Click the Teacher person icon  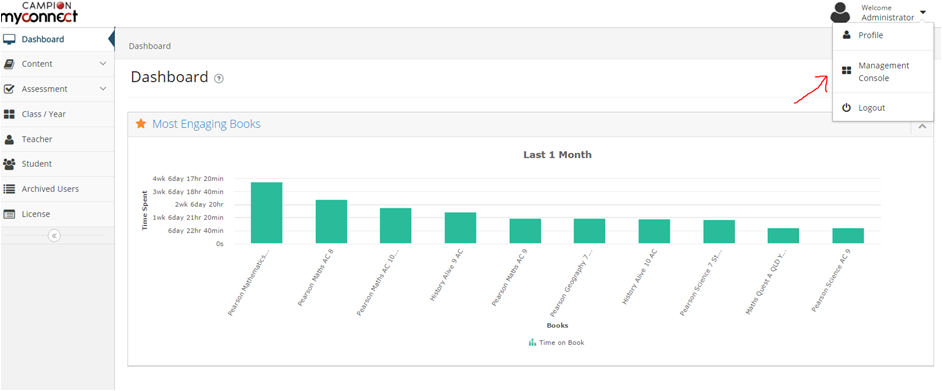pos(9,139)
